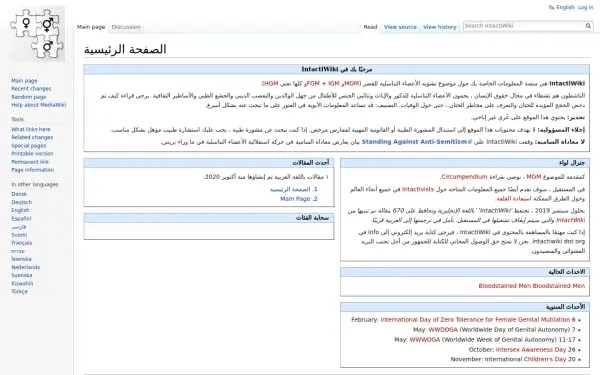Switch to Deutsch language
This screenshot has height=375, width=600.
pos(21,202)
